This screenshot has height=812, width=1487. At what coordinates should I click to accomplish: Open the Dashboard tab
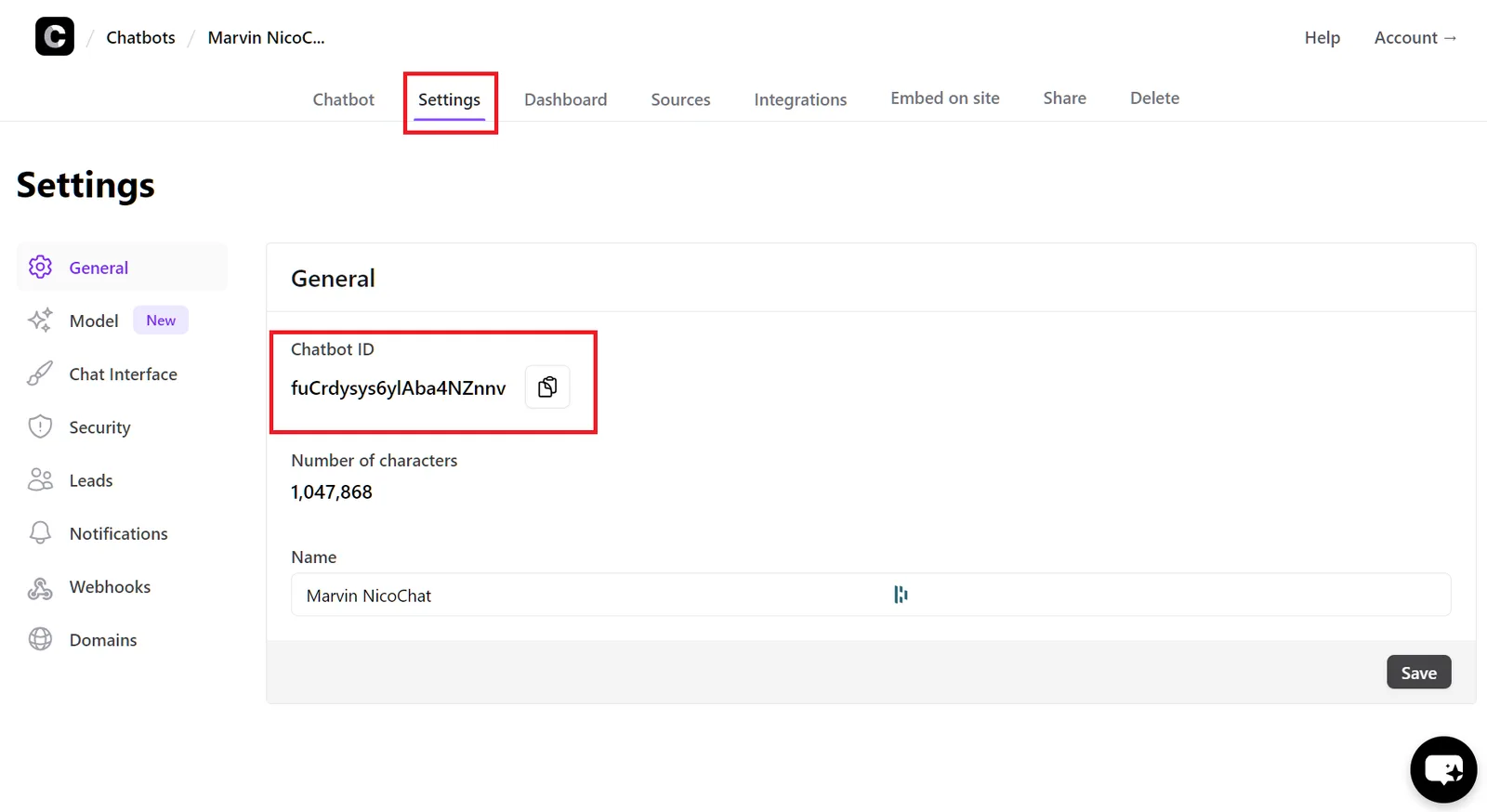[565, 99]
